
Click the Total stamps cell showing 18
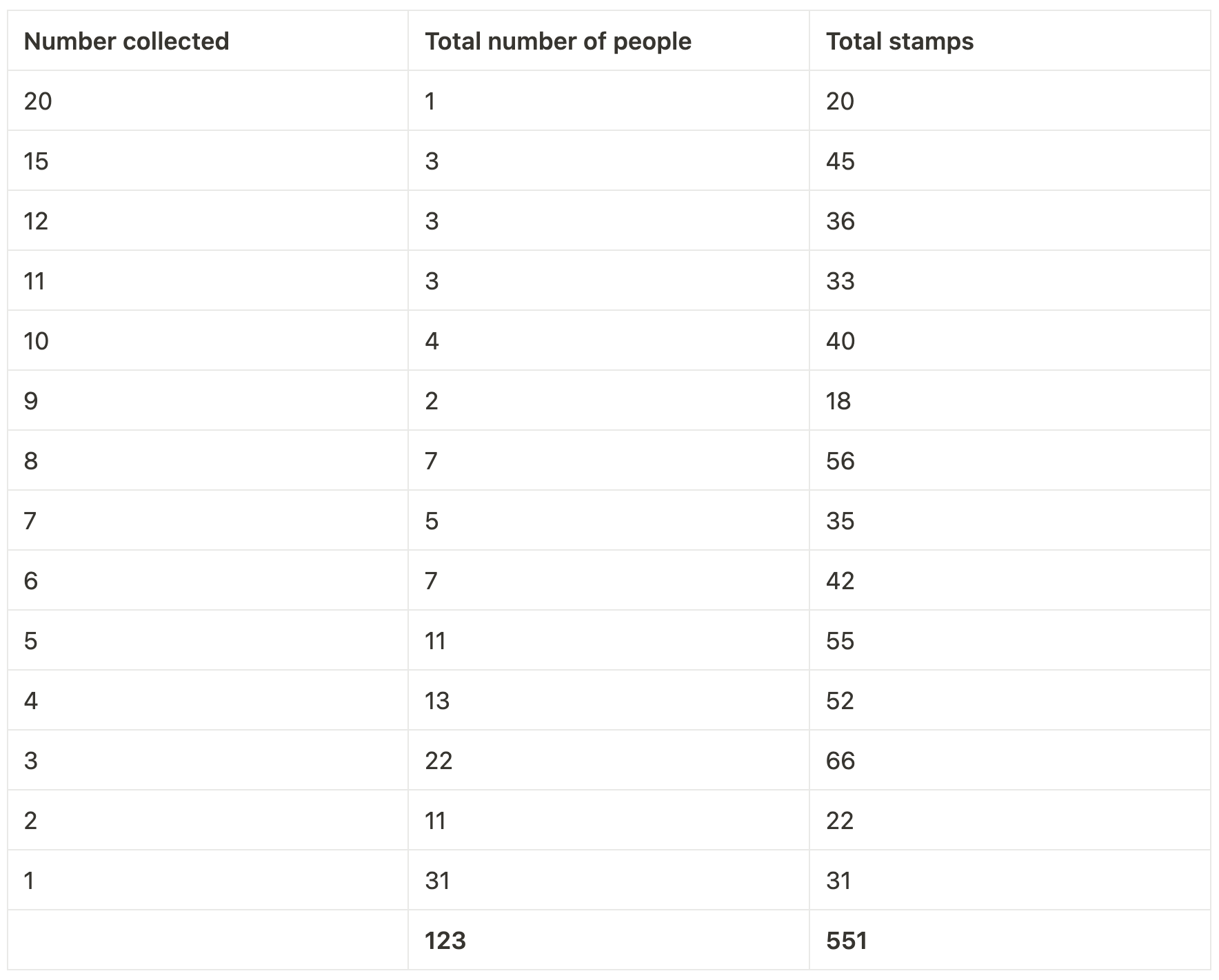pyautogui.click(x=838, y=401)
